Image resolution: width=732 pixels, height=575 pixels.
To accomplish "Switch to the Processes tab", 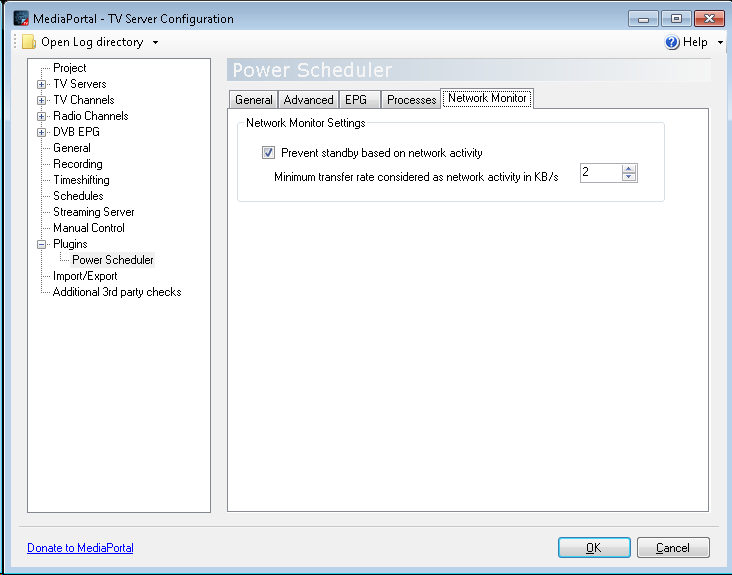I will [411, 100].
